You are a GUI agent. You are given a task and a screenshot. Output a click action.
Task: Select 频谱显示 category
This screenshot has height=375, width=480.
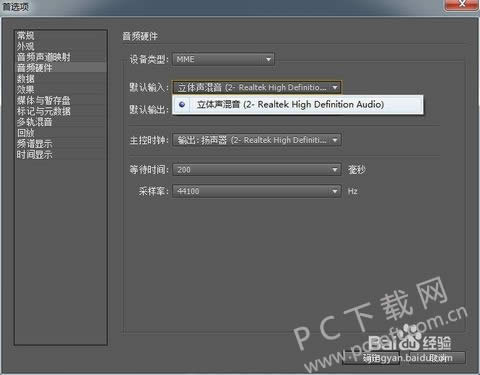click(x=60, y=144)
